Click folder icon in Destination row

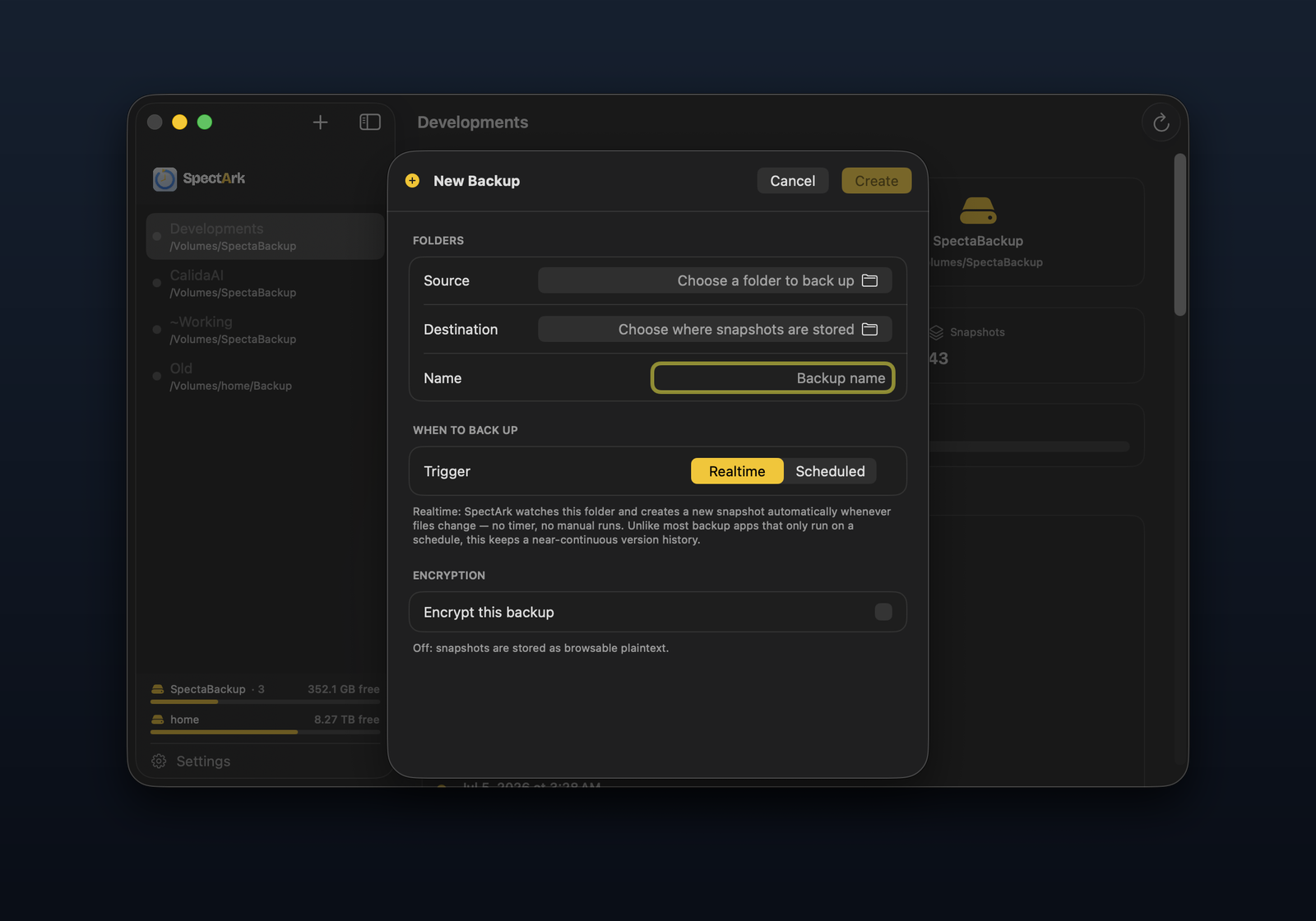click(869, 329)
